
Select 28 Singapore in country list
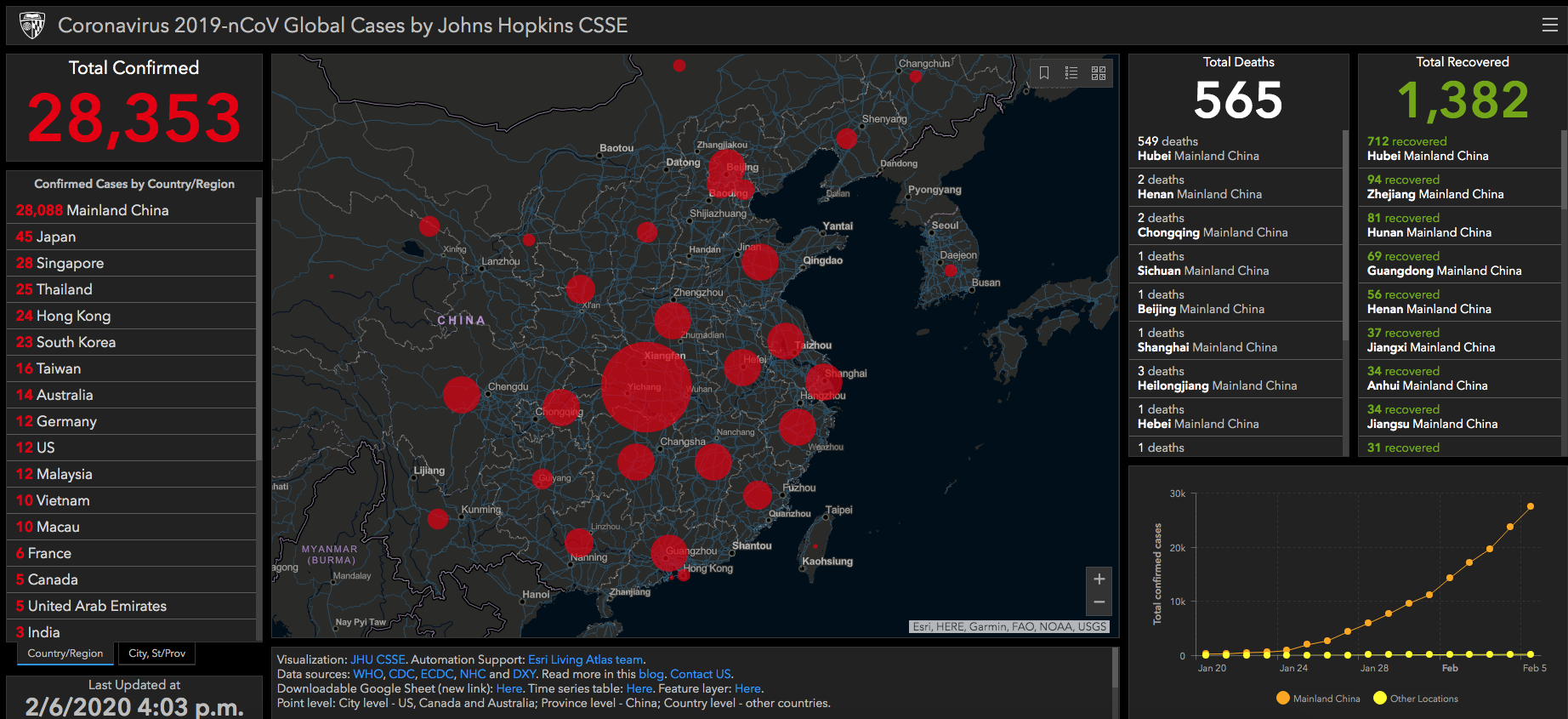point(131,263)
